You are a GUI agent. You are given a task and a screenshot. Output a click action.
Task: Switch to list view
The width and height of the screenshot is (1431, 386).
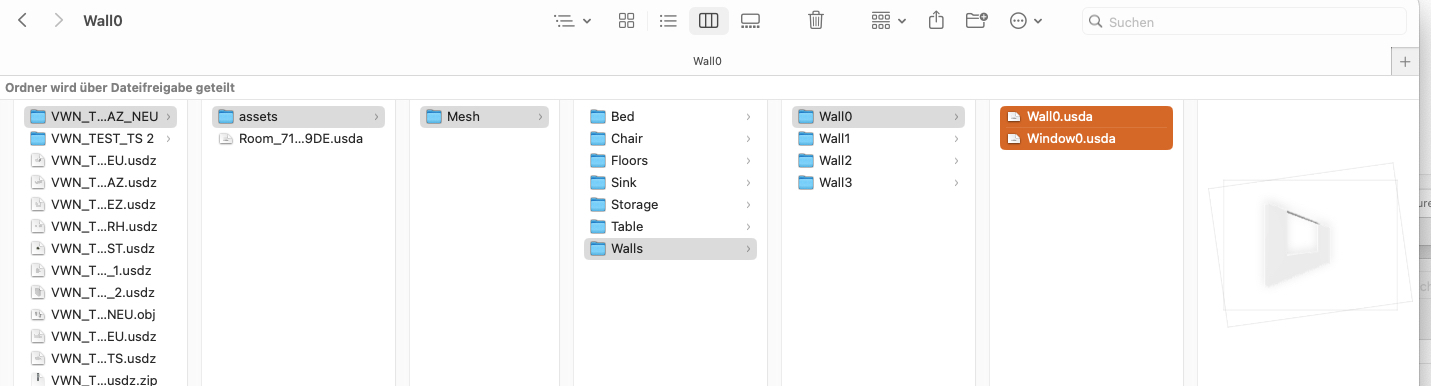click(668, 20)
